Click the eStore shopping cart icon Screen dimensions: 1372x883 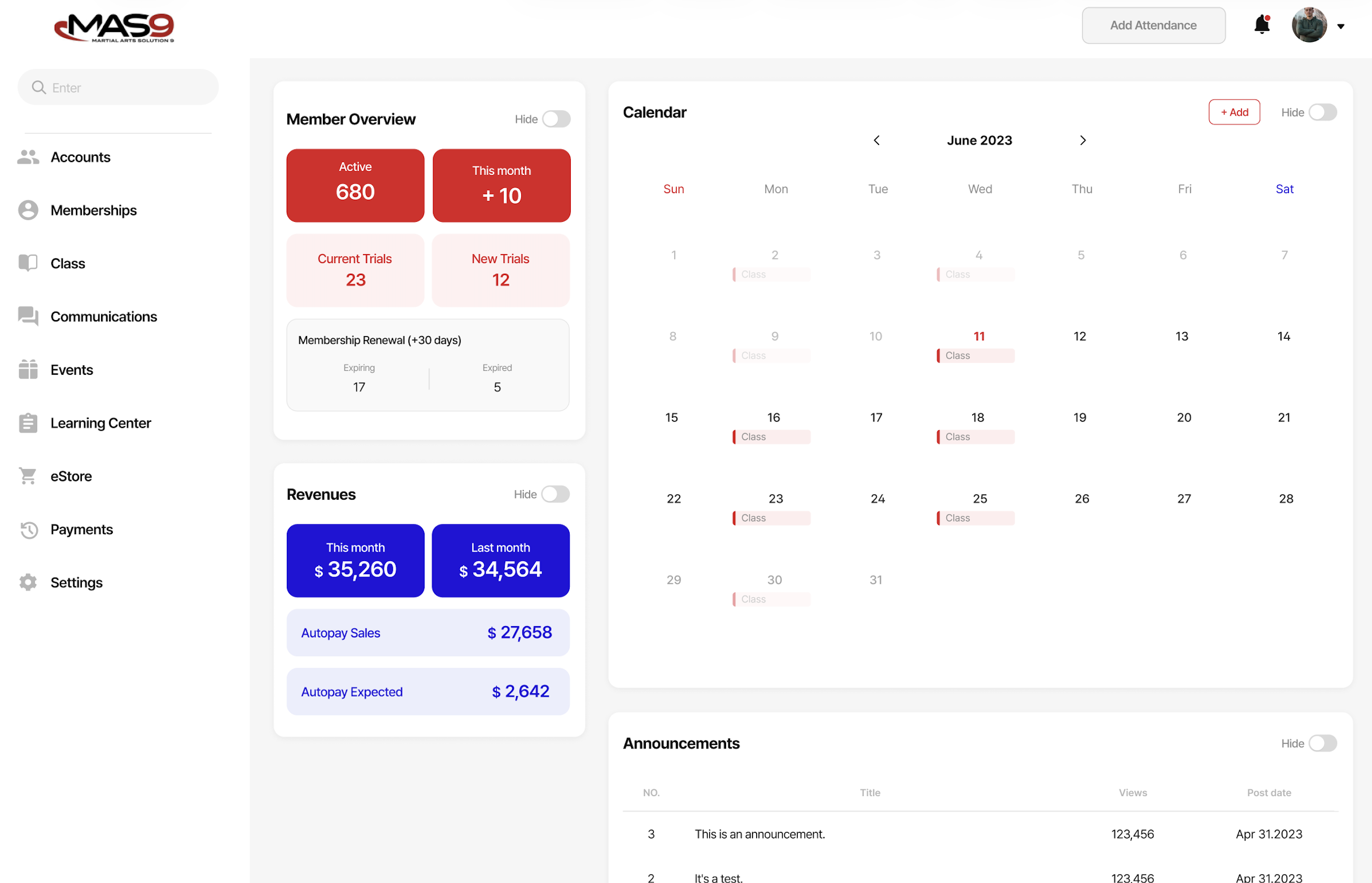click(28, 476)
